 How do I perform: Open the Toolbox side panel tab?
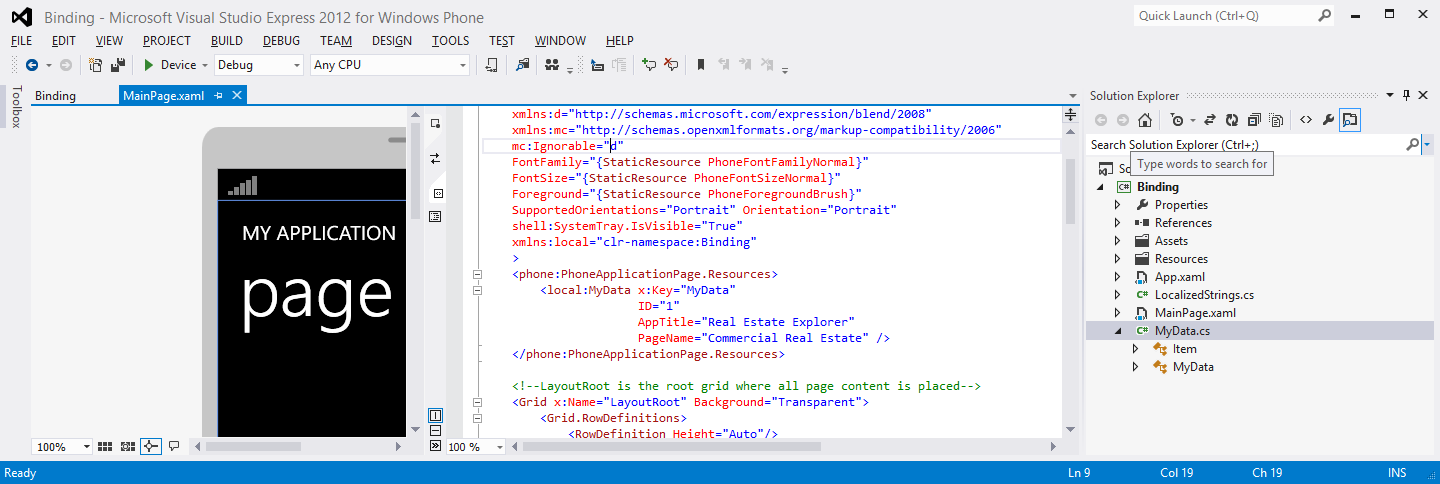tap(15, 107)
